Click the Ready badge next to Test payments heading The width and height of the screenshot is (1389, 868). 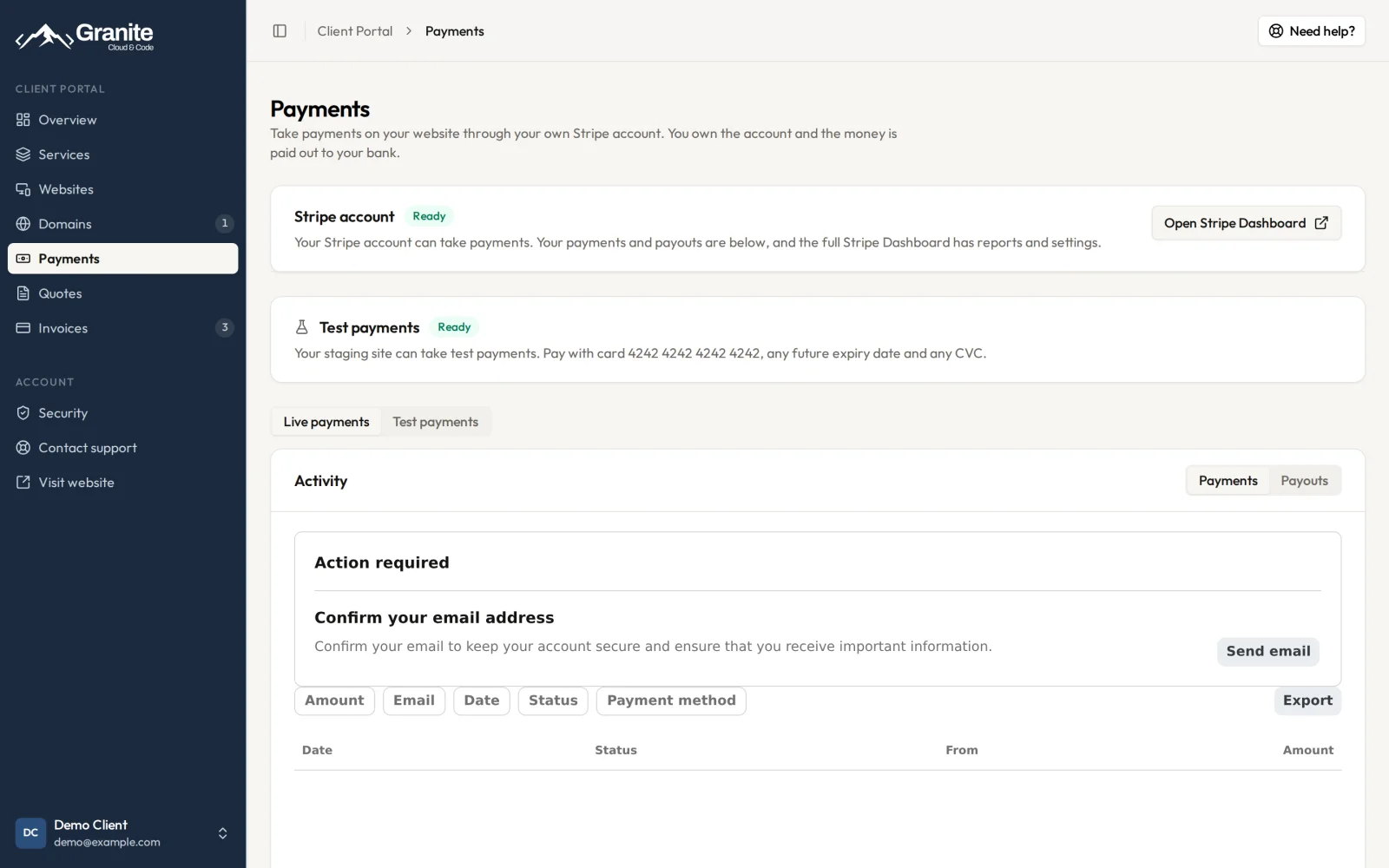[454, 327]
